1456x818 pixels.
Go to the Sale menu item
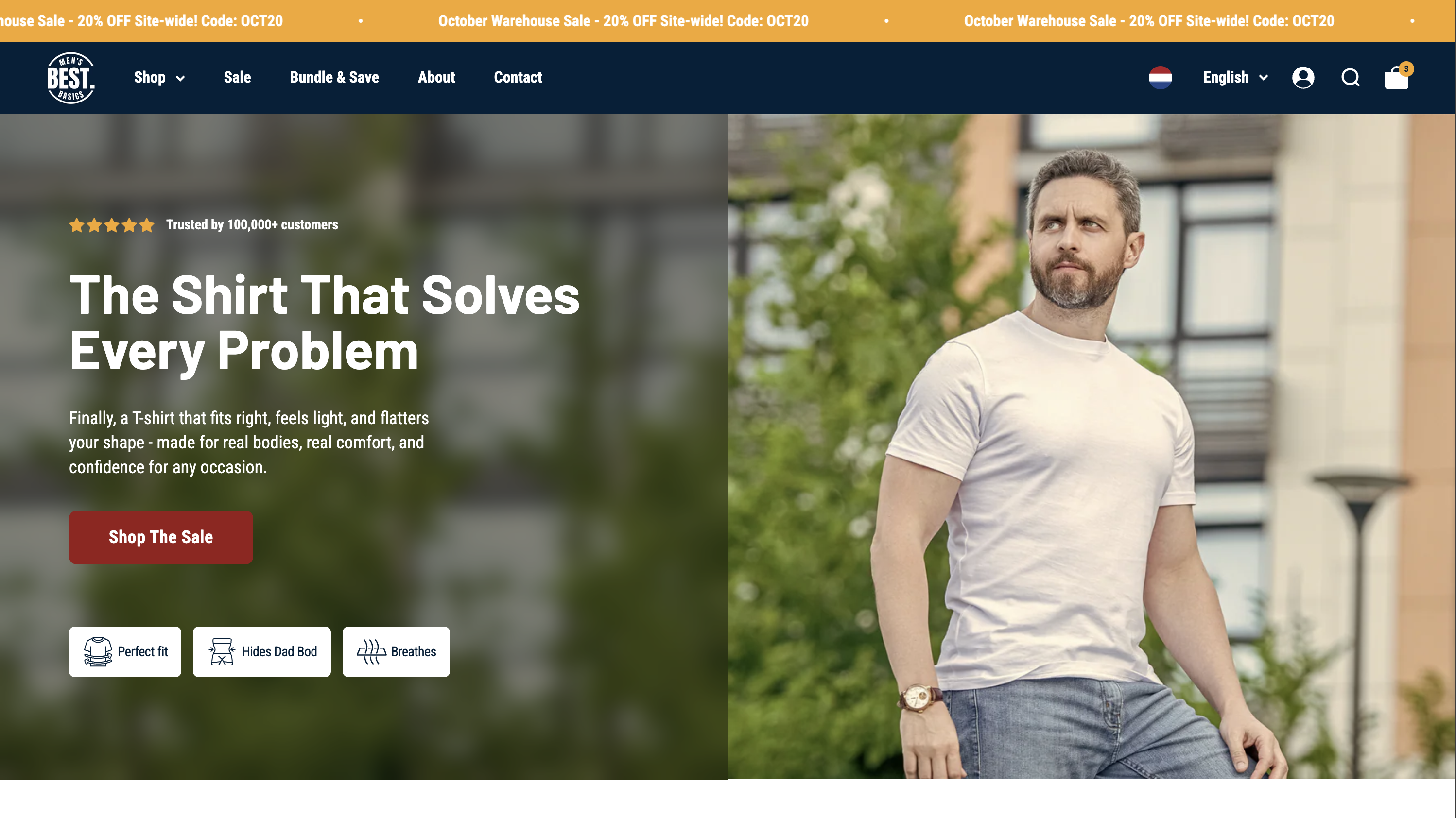coord(237,77)
